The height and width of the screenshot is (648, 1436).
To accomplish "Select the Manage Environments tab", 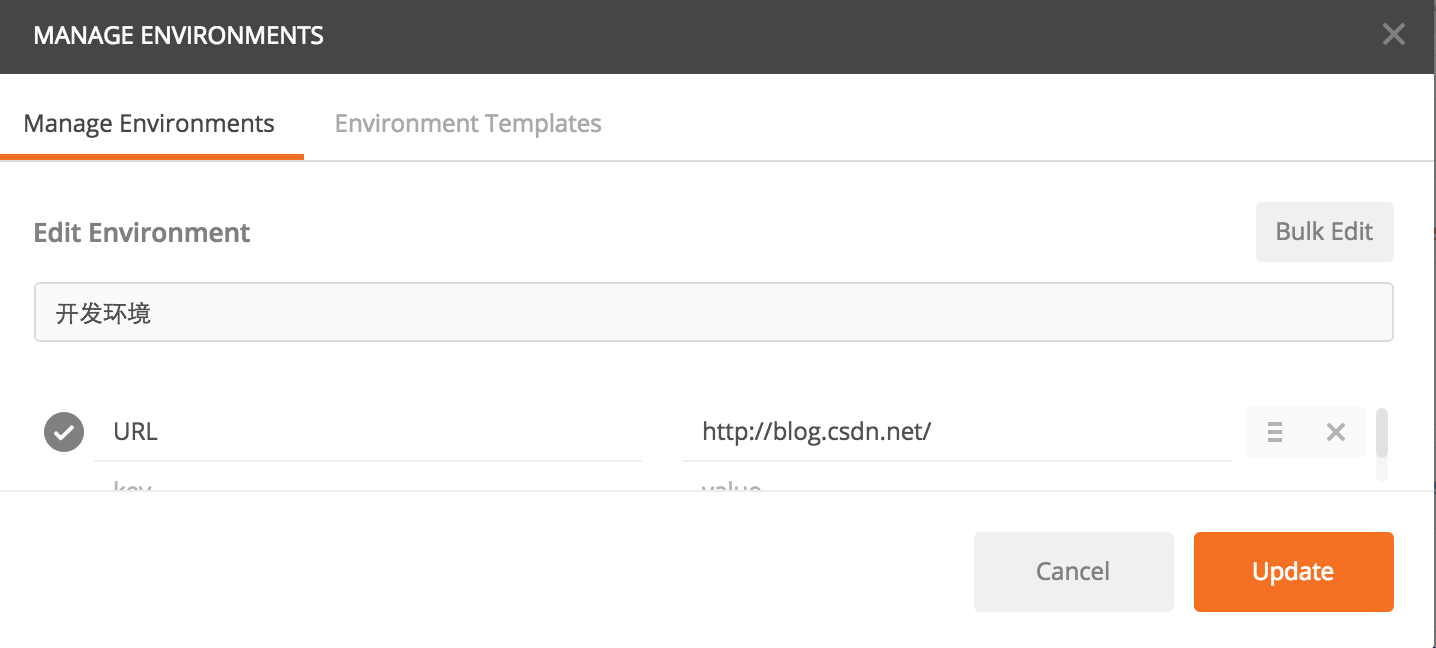I will [x=149, y=124].
